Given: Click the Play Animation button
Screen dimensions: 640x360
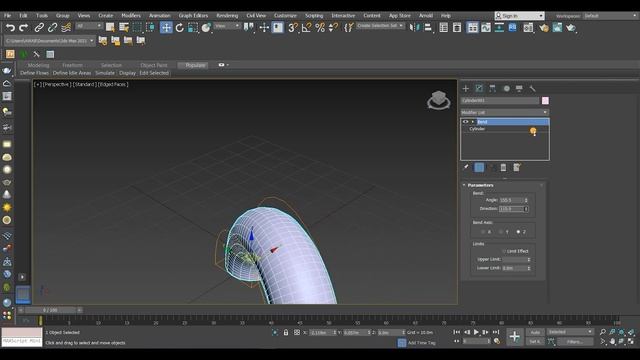Looking at the screenshot, I should 476,332.
